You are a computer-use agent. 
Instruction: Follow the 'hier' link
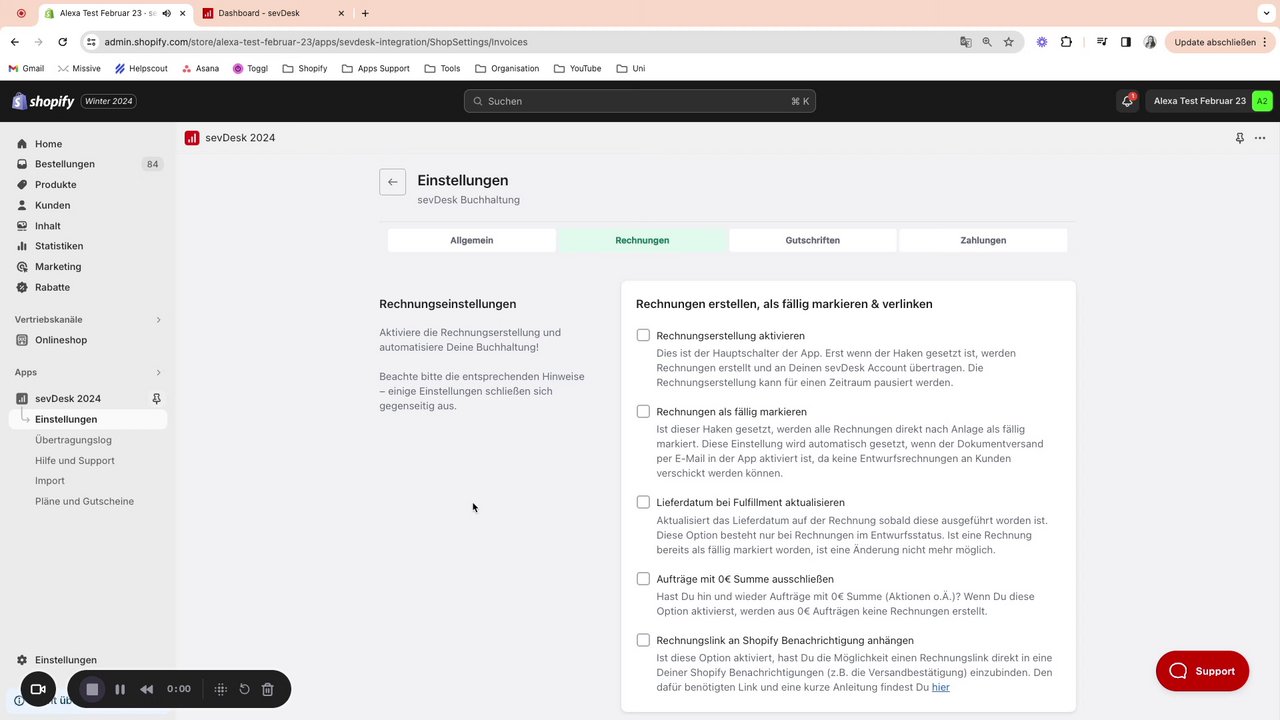coord(941,687)
